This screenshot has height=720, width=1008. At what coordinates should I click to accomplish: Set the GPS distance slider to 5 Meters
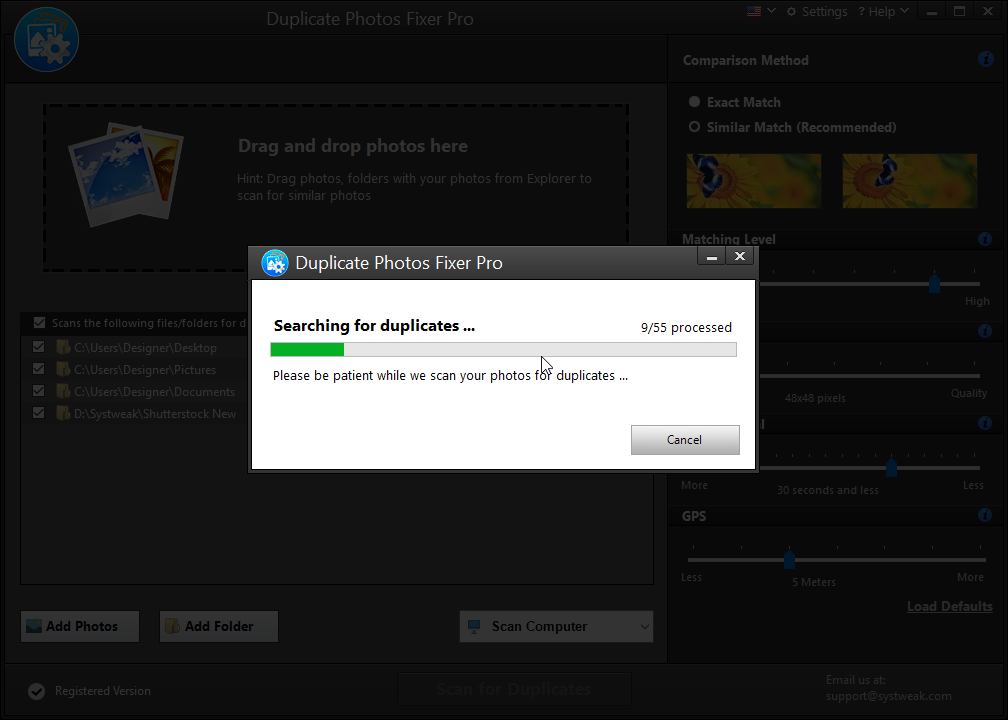click(791, 560)
